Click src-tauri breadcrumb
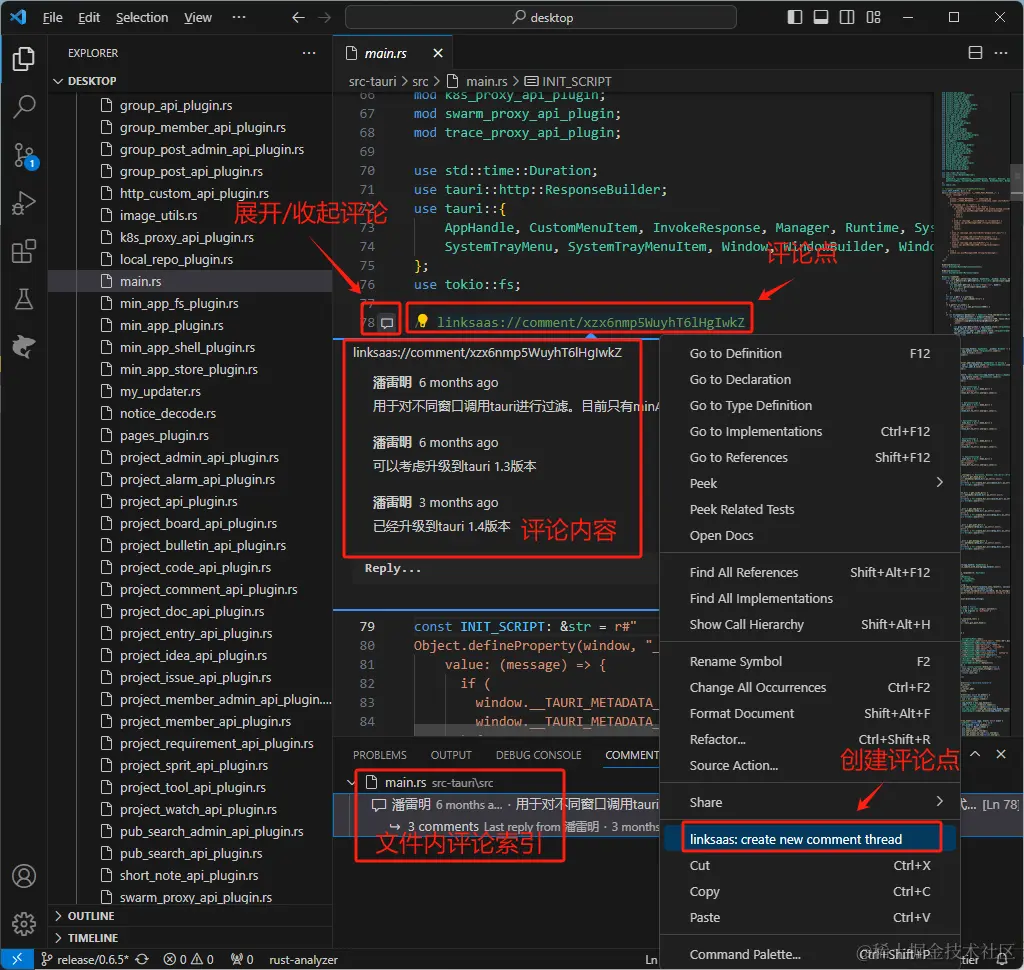The image size is (1024, 970). 372,82
